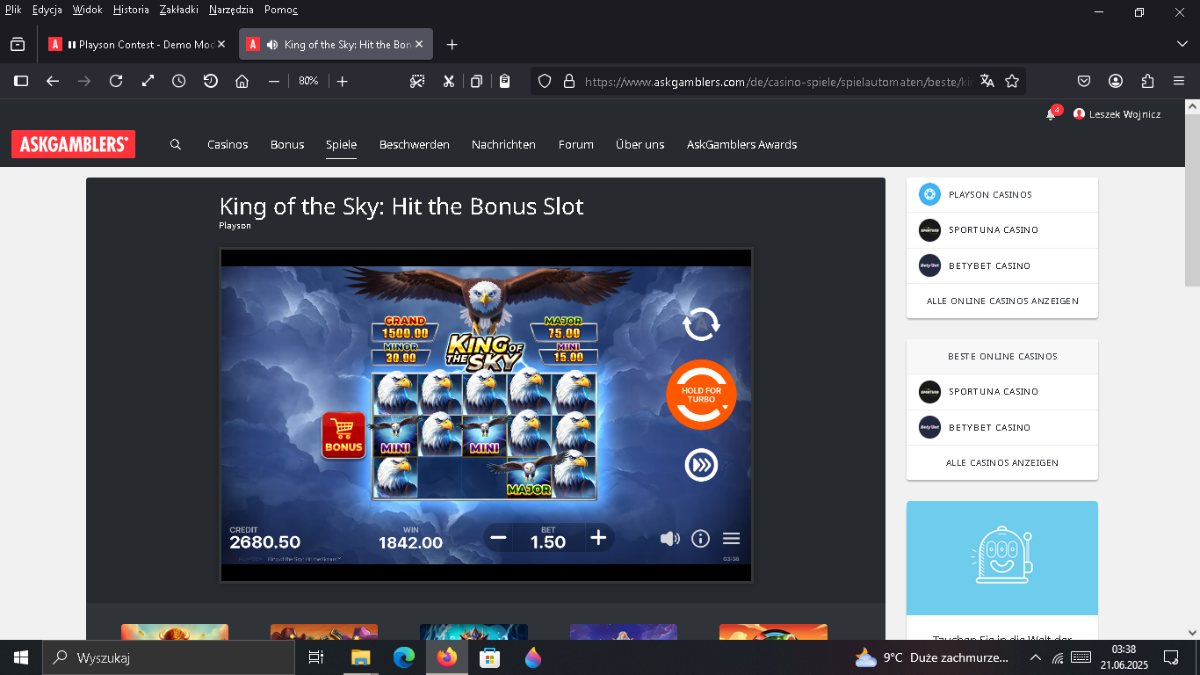The height and width of the screenshot is (675, 1200).
Task: Click the AskGamblers search magnifier icon
Action: tap(175, 144)
